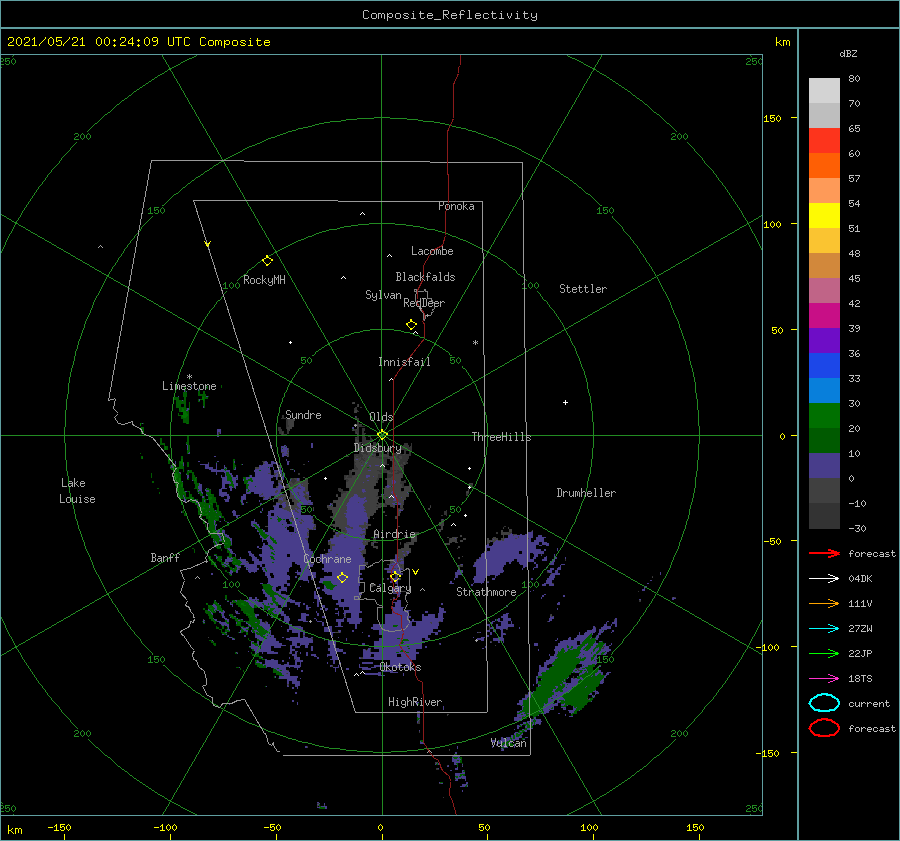
Task: Click the Airdrie town label
Action: pyautogui.click(x=394, y=534)
